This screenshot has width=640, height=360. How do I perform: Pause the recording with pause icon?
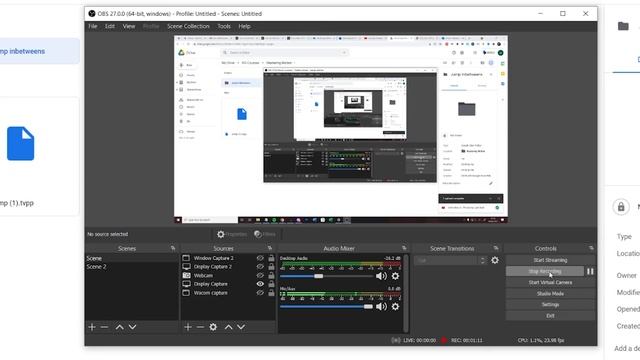(590, 271)
